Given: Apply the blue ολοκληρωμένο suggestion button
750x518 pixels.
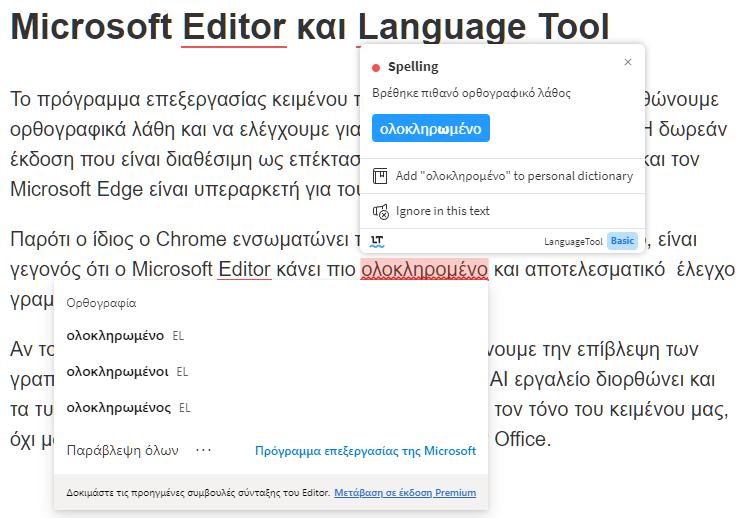Looking at the screenshot, I should pyautogui.click(x=430, y=128).
